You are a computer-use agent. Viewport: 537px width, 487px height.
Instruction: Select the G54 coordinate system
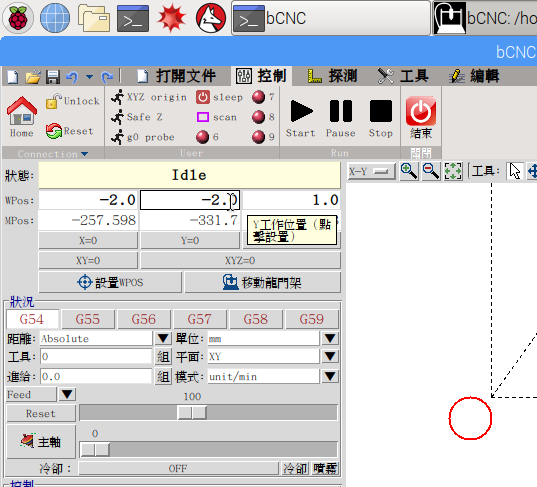coord(32,319)
